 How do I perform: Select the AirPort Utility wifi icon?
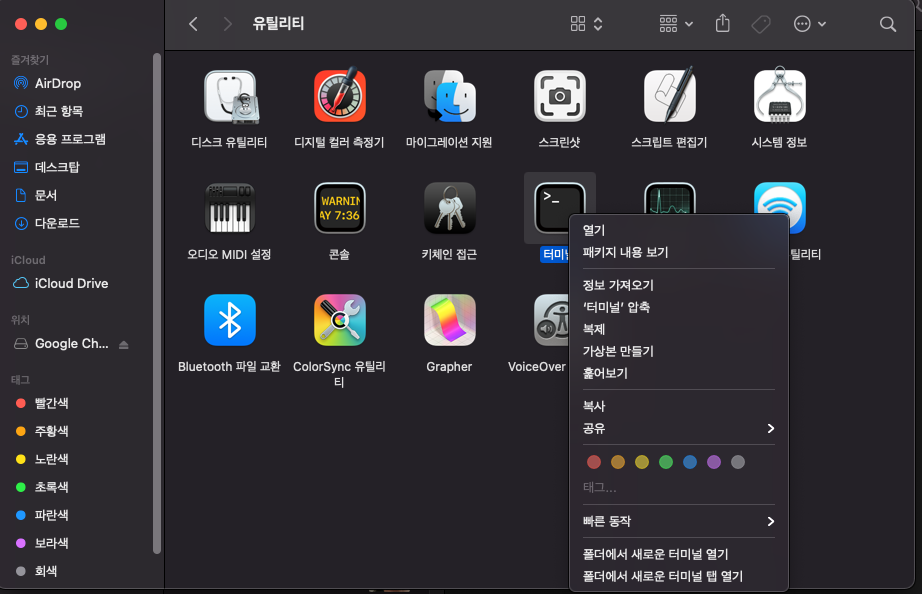[780, 200]
